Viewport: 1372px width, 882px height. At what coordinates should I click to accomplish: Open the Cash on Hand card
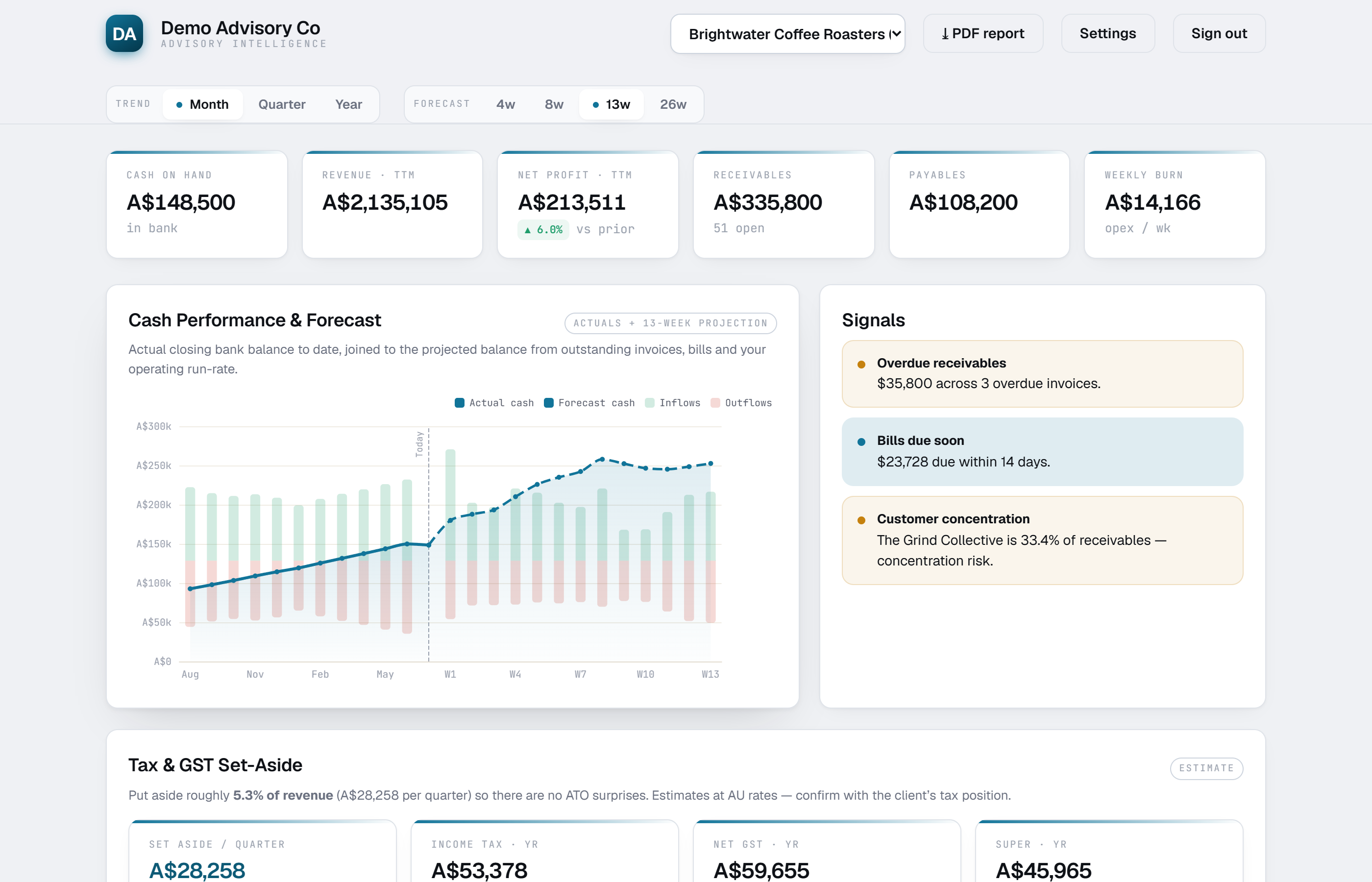197,204
